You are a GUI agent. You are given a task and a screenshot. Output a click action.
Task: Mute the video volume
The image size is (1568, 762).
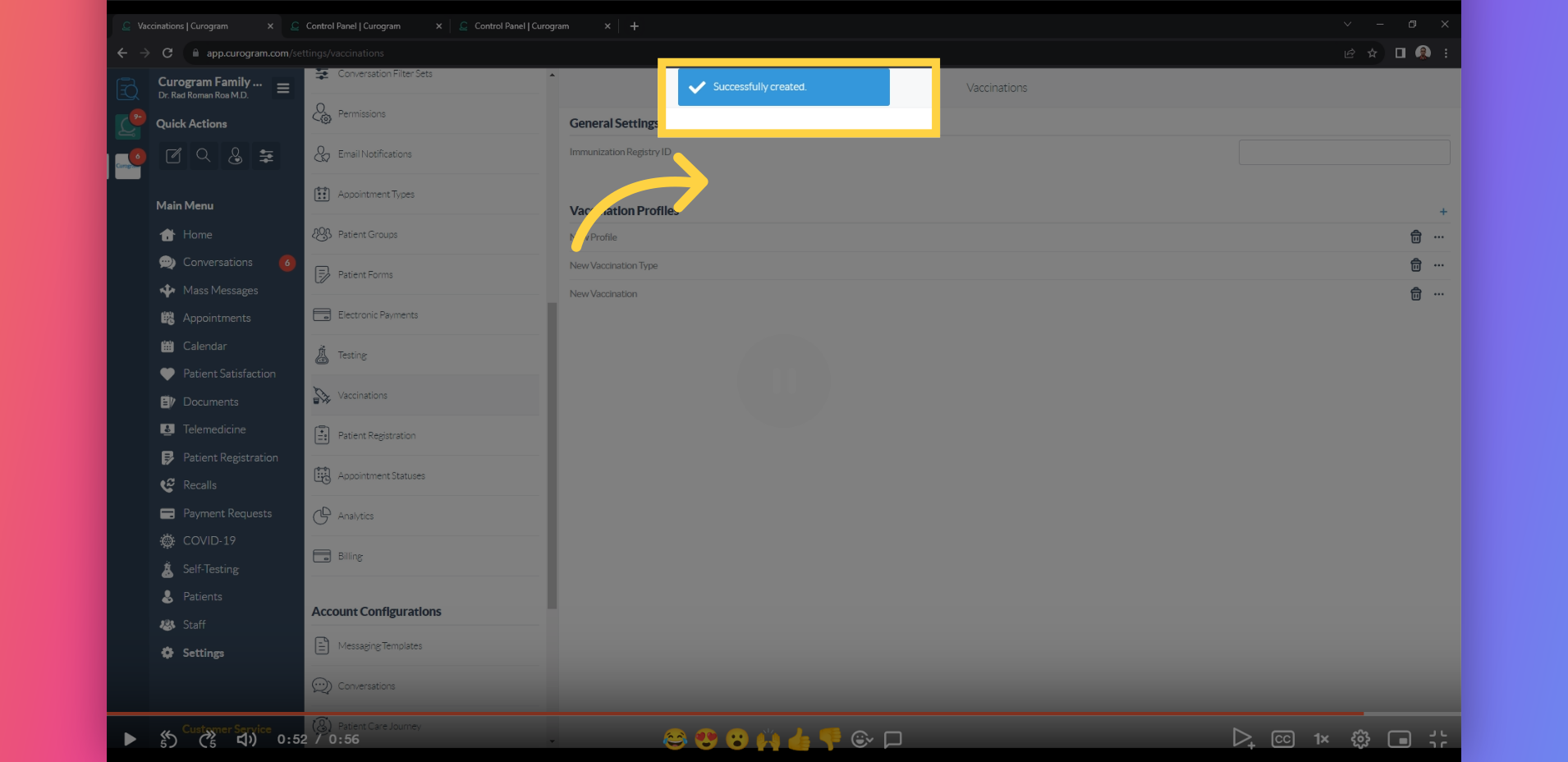click(246, 739)
